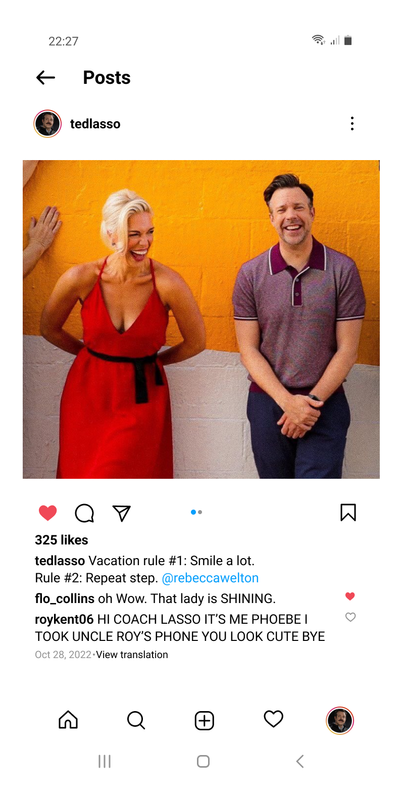Open the tedlasso username in post header
This screenshot has height=800, width=402.
coord(95,124)
